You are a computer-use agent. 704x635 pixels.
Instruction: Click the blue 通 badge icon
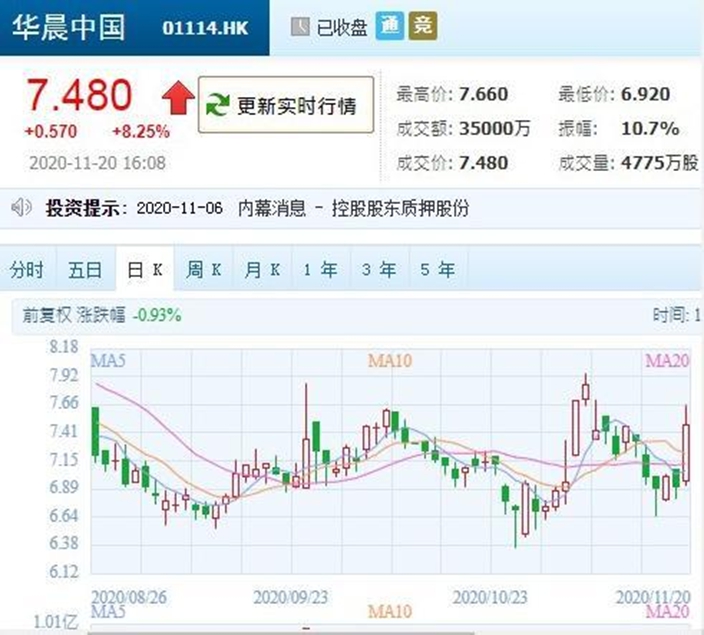point(389,26)
